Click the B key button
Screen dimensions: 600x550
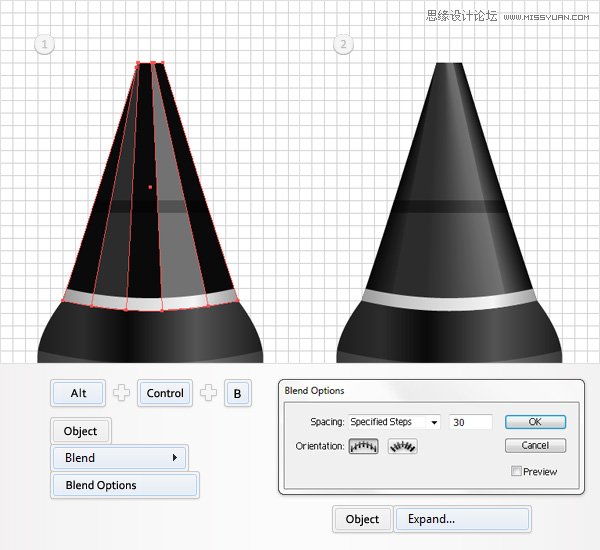237,393
